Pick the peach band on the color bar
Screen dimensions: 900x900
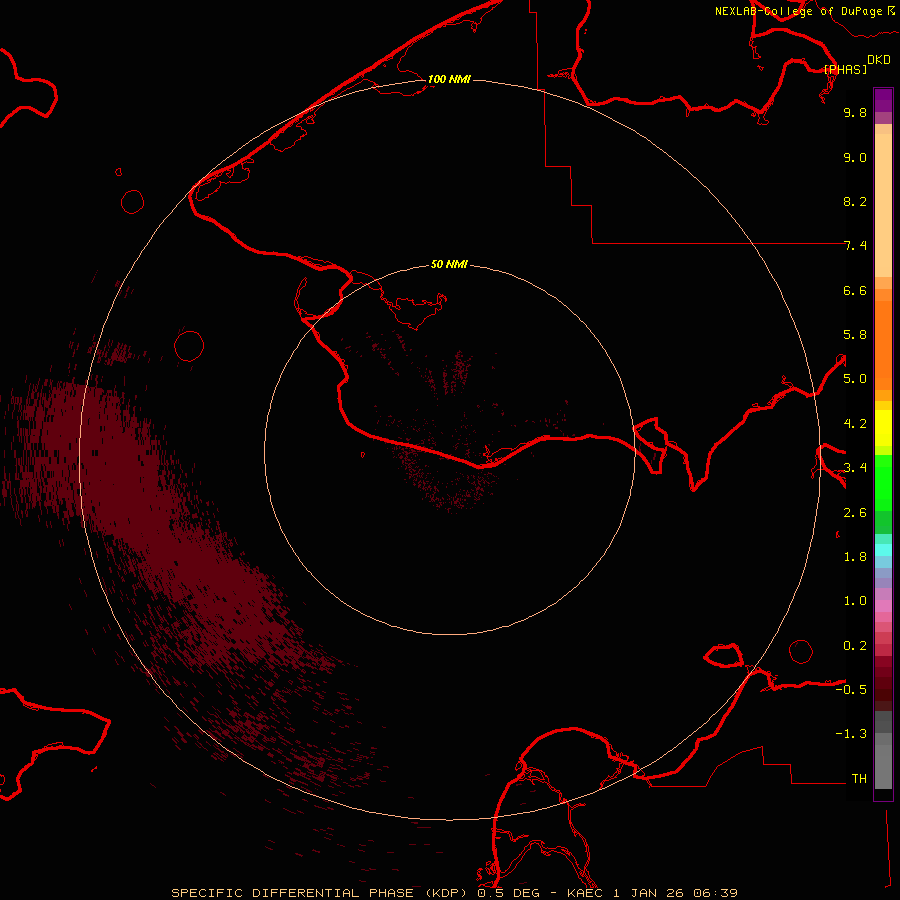click(x=883, y=205)
